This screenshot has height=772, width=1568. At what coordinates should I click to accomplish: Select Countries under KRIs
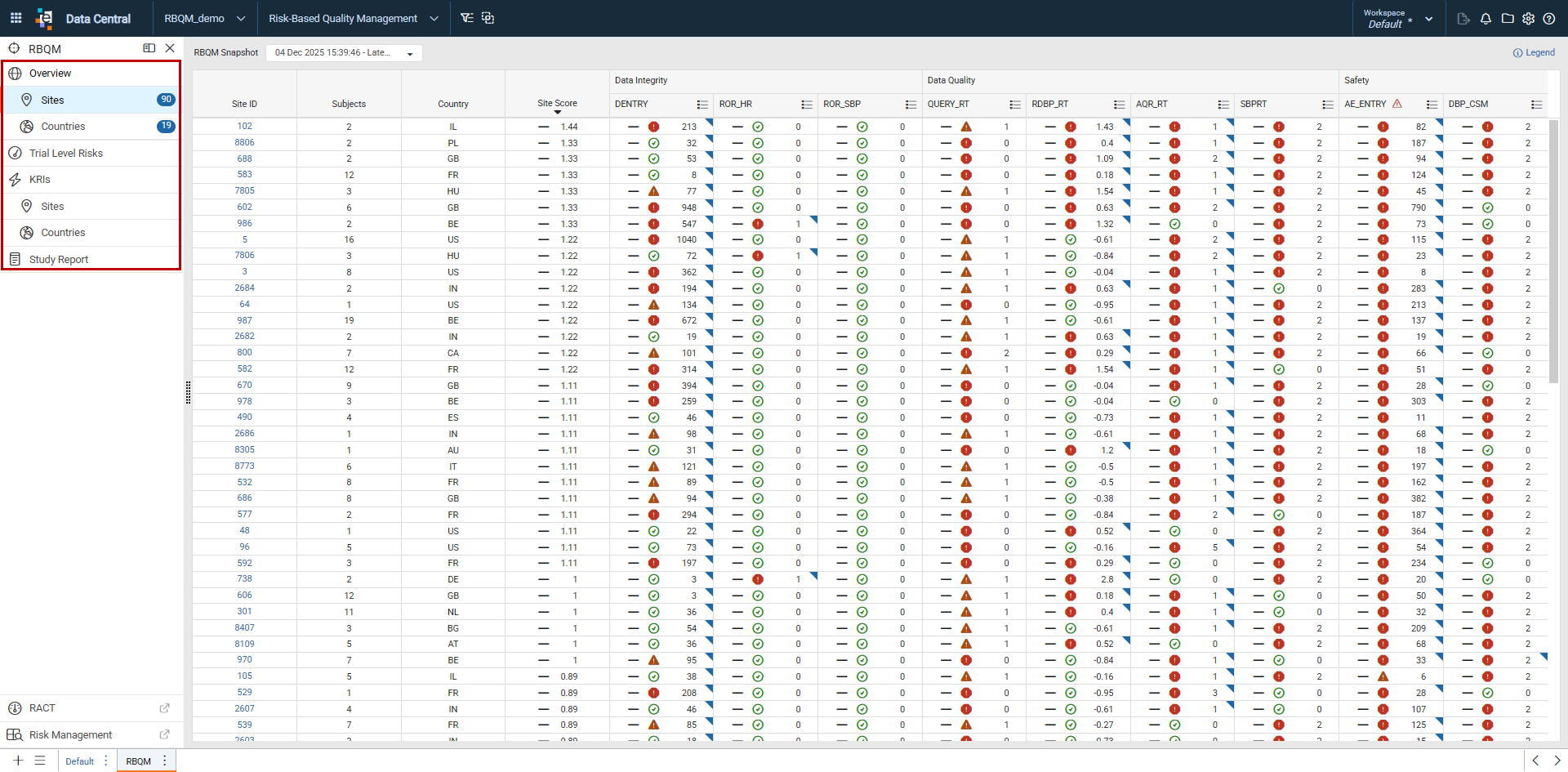[91, 233]
